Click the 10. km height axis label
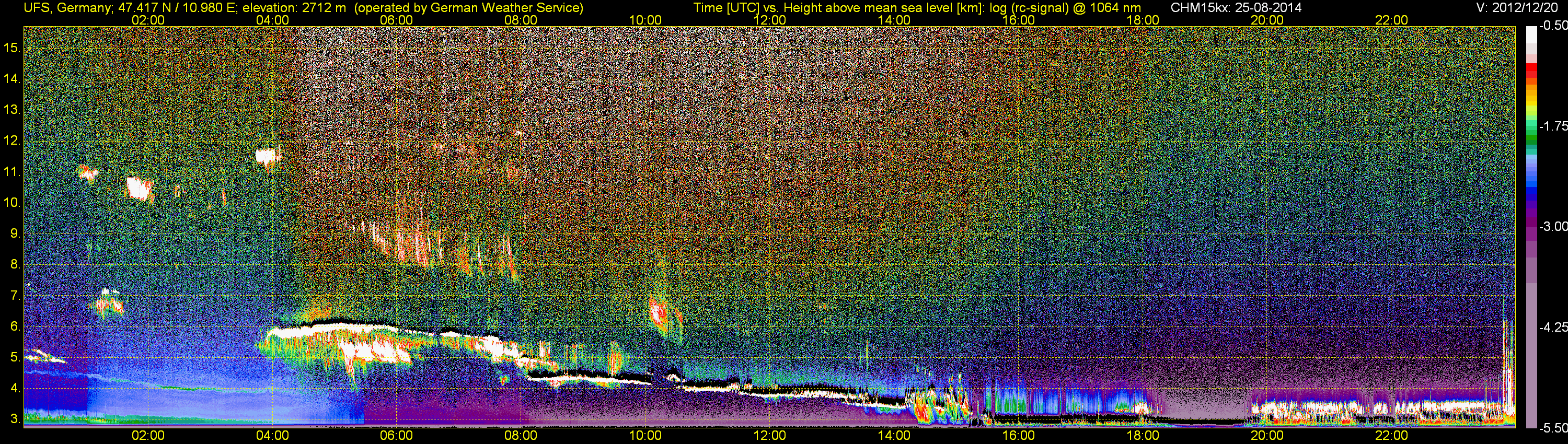 tap(12, 203)
